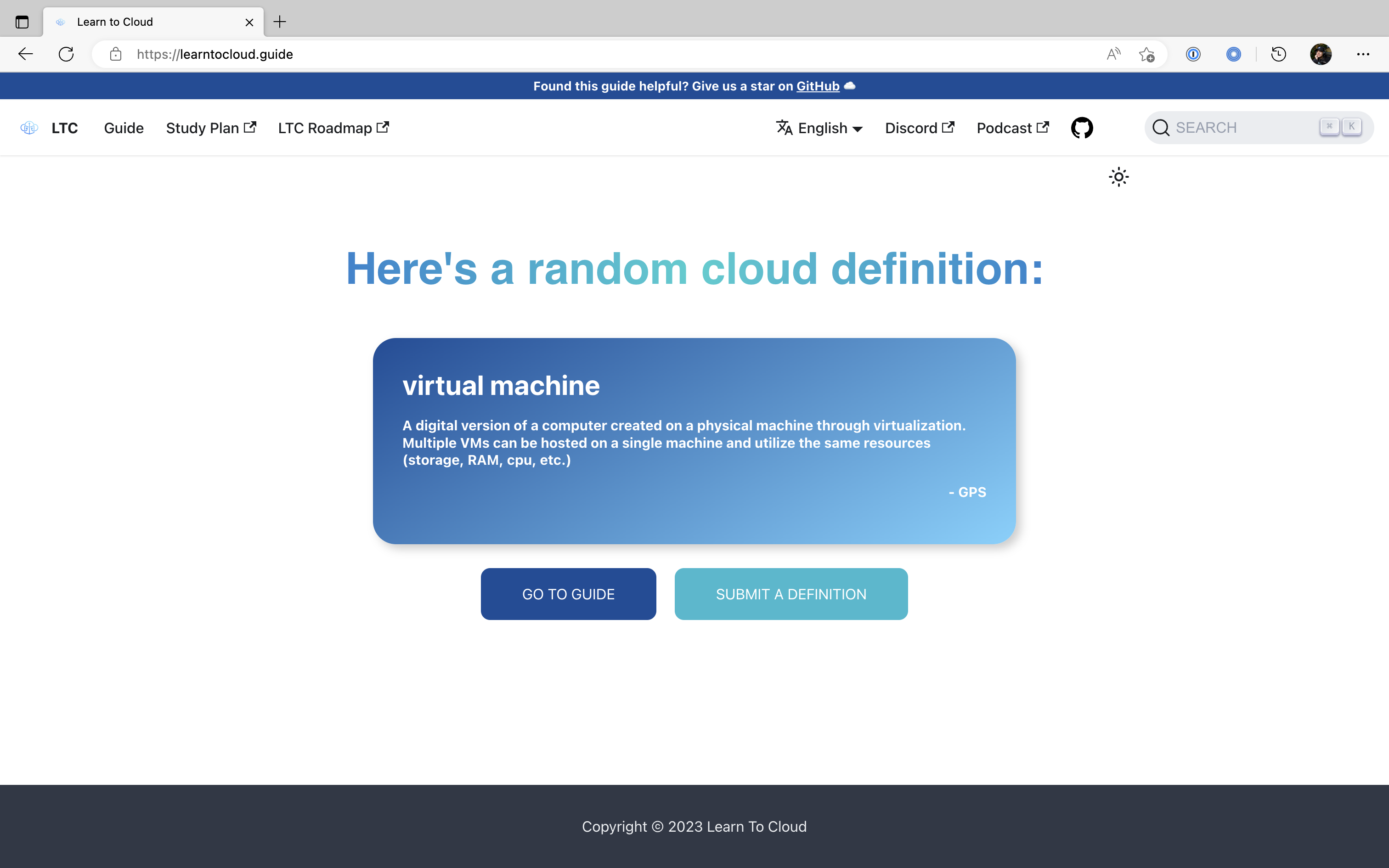Image resolution: width=1389 pixels, height=868 pixels.
Task: Open the browser three-dots settings menu
Action: (1363, 54)
